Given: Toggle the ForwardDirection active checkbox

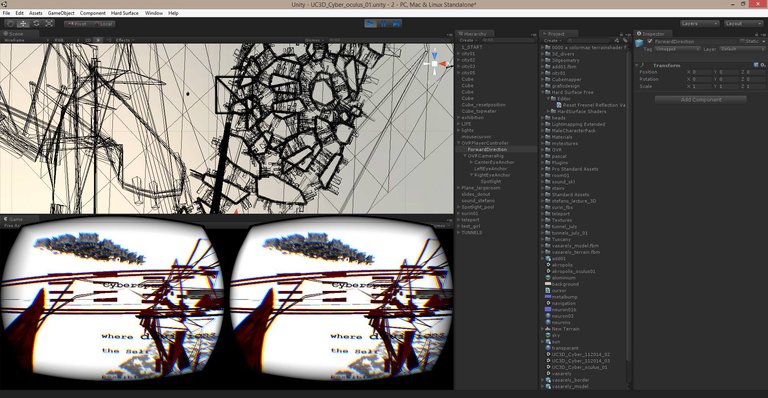Looking at the screenshot, I should (x=650, y=41).
